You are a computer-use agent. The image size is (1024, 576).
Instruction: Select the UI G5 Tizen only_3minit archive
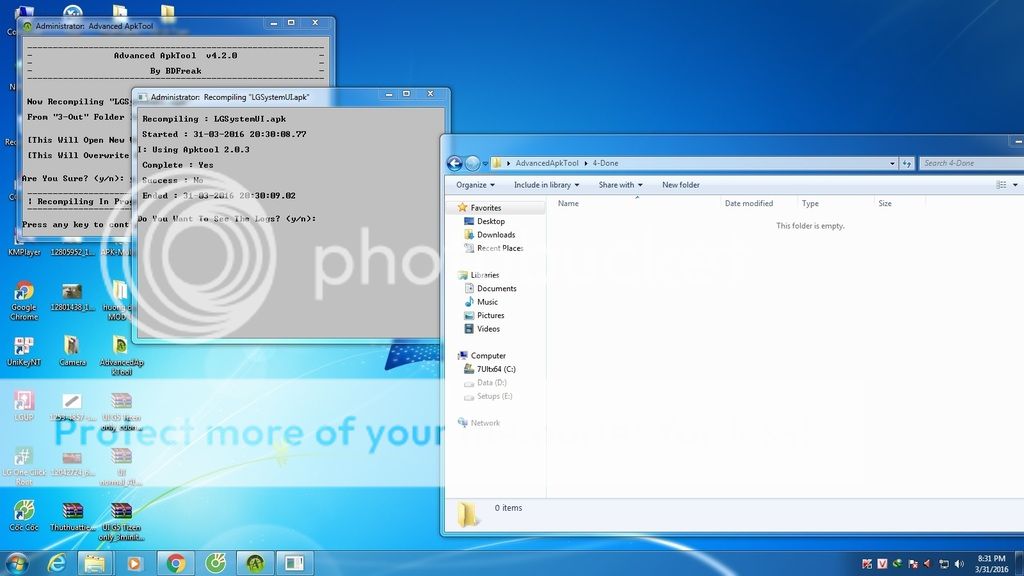point(121,520)
